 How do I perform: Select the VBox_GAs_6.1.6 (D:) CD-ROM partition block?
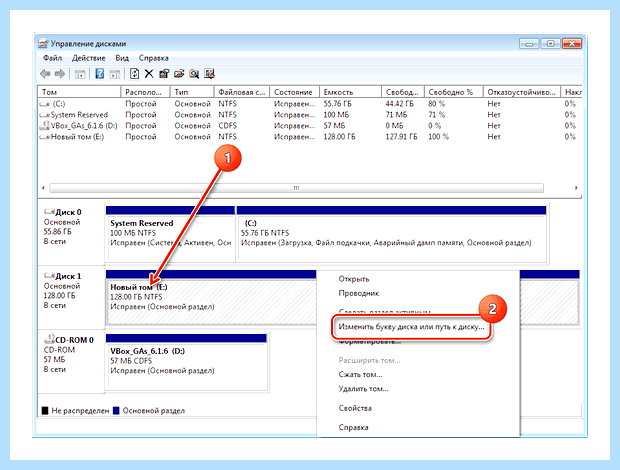[x=186, y=362]
